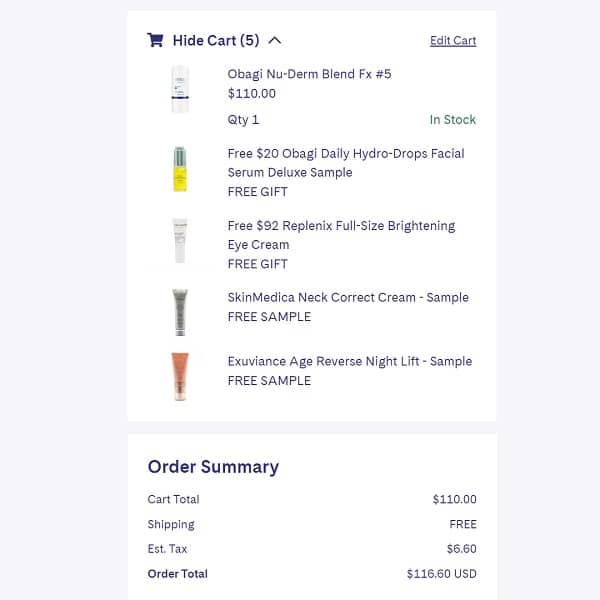Image resolution: width=600 pixels, height=600 pixels.
Task: Click the Est. Tax amount $6.60
Action: (x=461, y=549)
